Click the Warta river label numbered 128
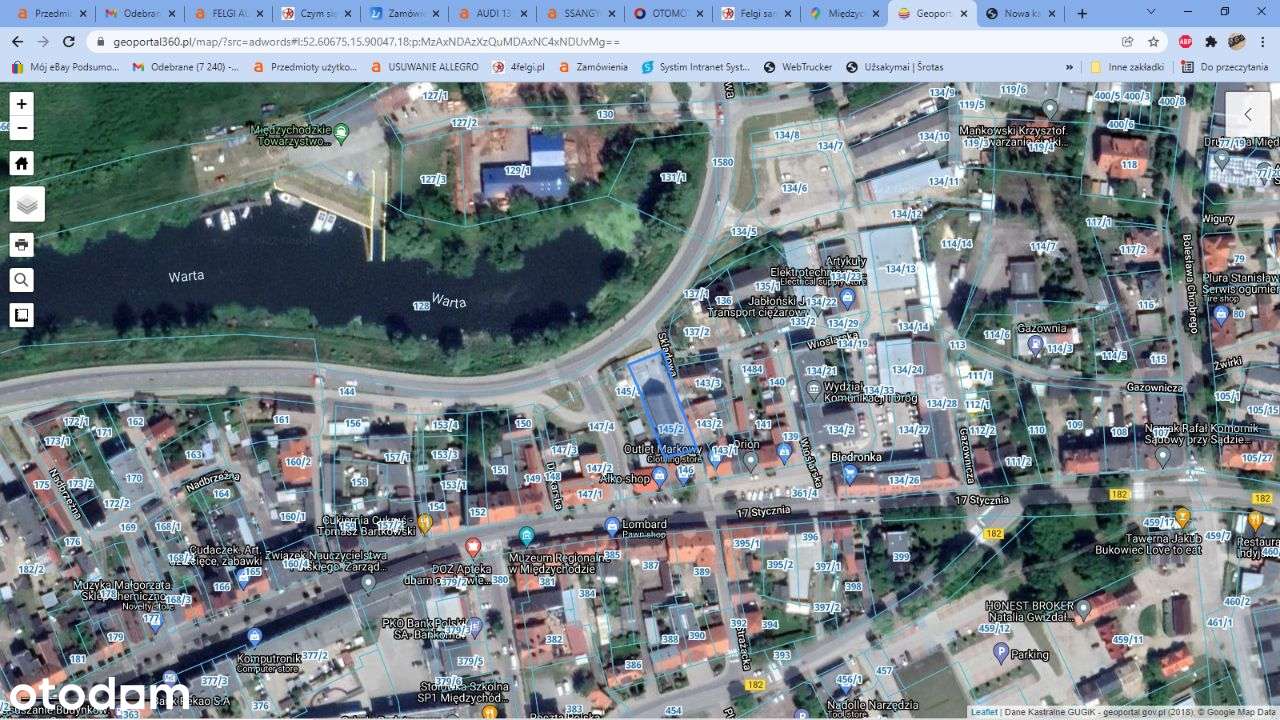The image size is (1280, 720). tap(423, 307)
